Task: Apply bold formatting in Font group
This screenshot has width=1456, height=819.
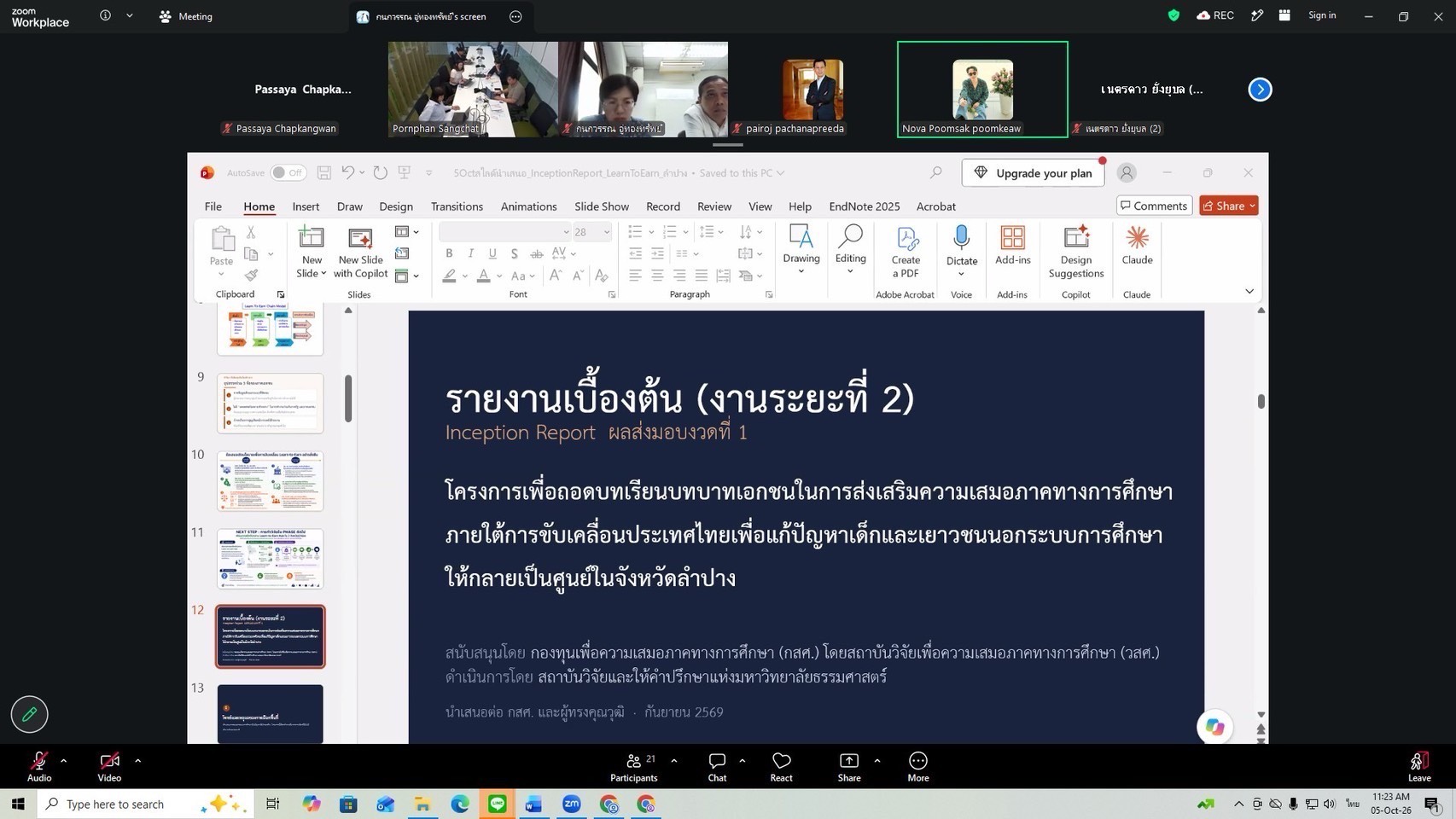Action: [x=449, y=253]
